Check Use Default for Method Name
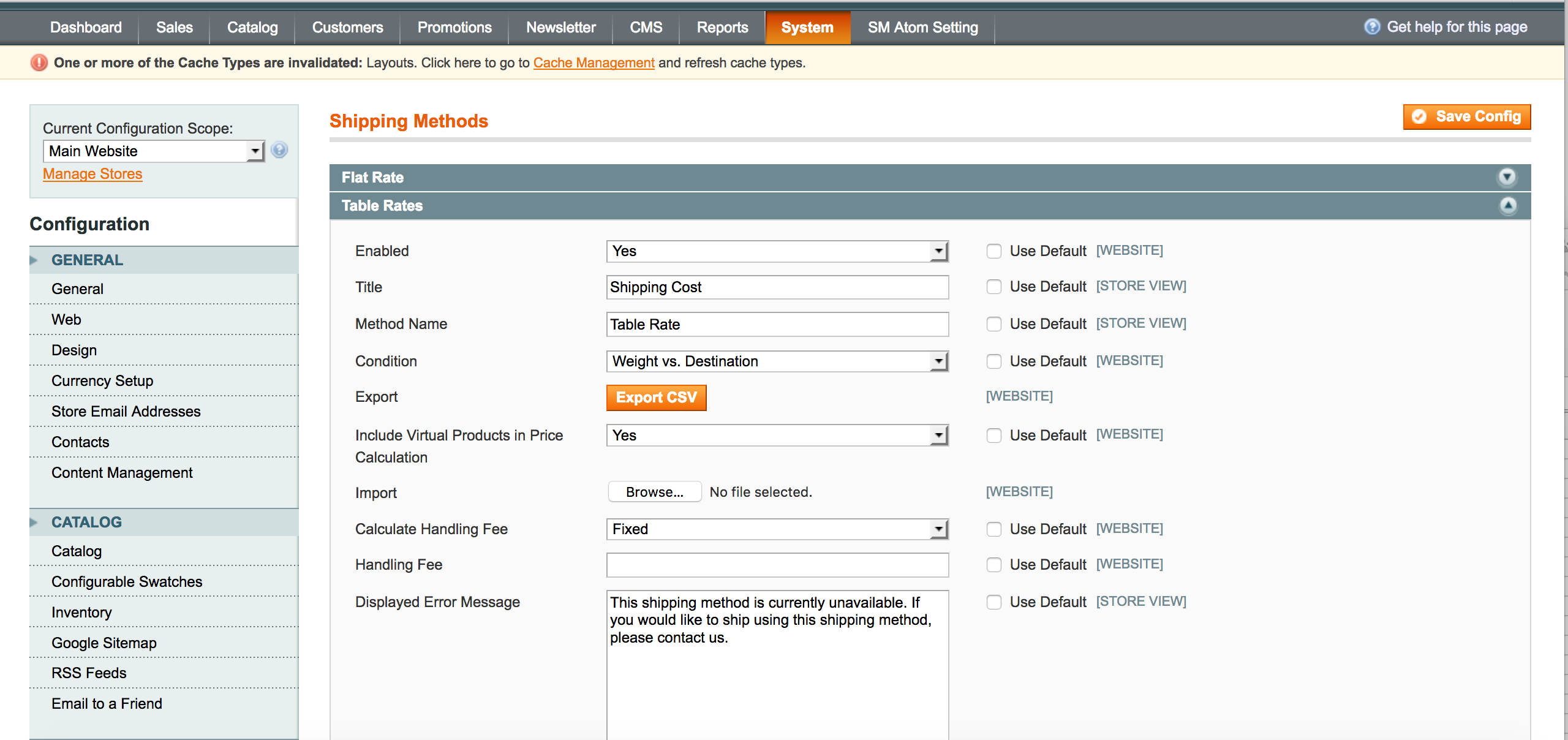Screen dimensions: 1568x740 (x=993, y=324)
